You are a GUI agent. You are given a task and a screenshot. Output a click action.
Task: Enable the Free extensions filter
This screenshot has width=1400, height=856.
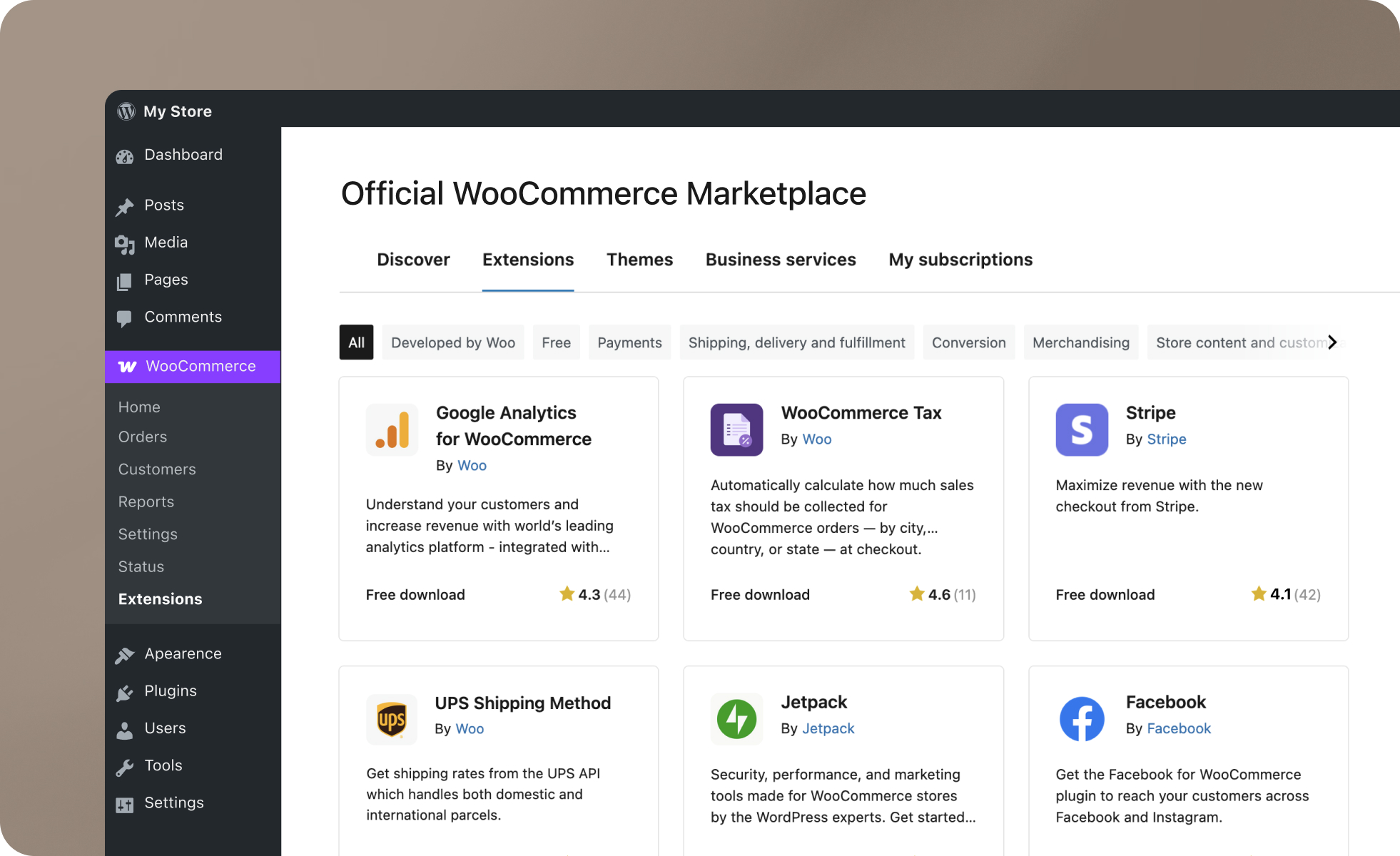click(x=556, y=342)
